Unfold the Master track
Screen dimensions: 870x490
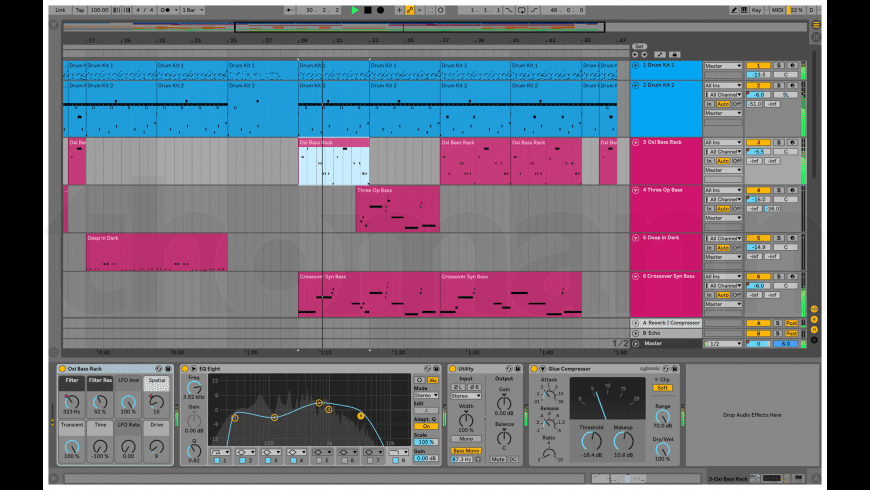[x=635, y=343]
